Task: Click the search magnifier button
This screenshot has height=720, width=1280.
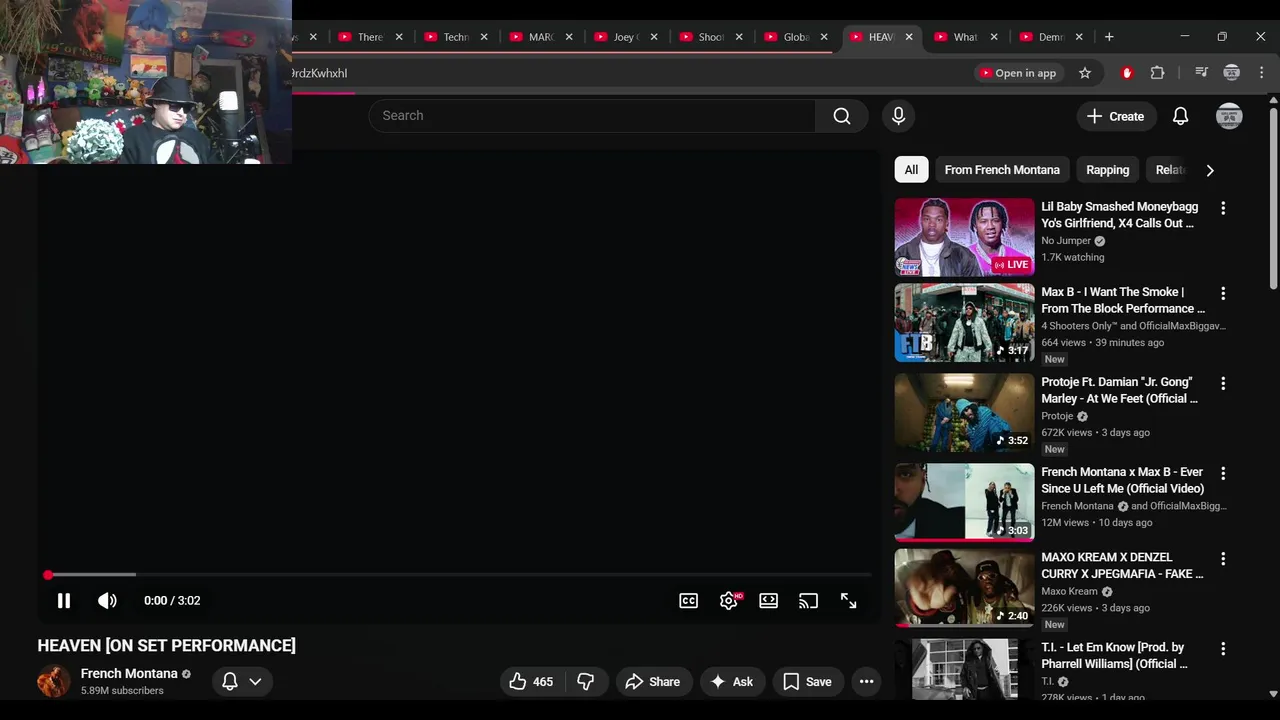Action: point(842,116)
